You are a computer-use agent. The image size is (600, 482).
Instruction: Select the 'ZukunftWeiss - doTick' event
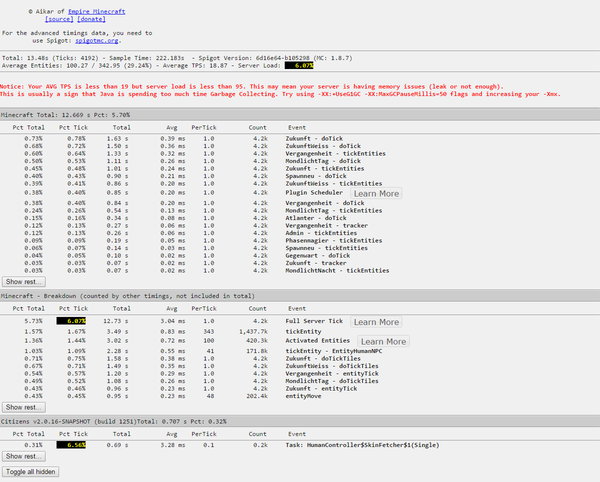pyautogui.click(x=323, y=146)
